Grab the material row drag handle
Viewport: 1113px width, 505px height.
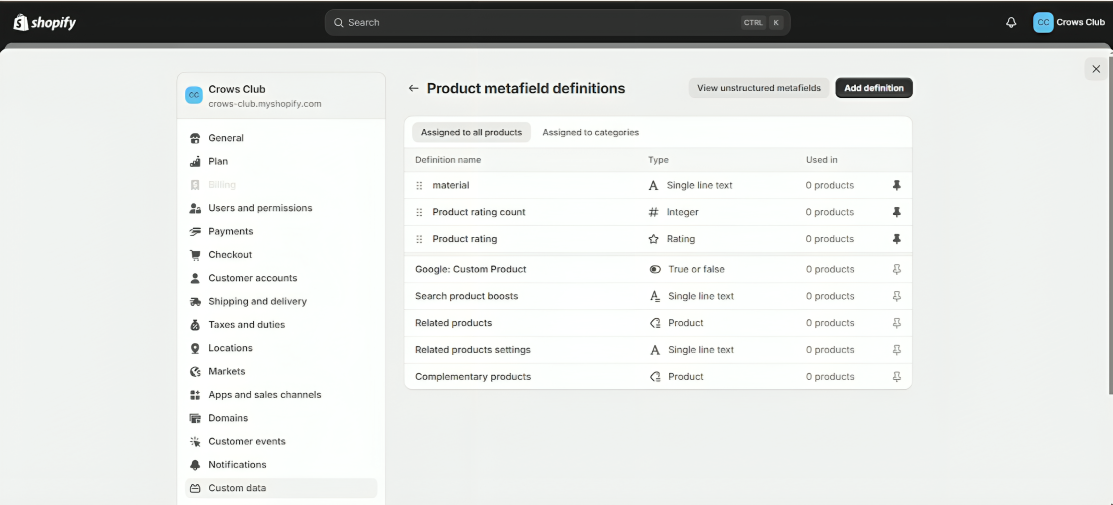click(419, 185)
